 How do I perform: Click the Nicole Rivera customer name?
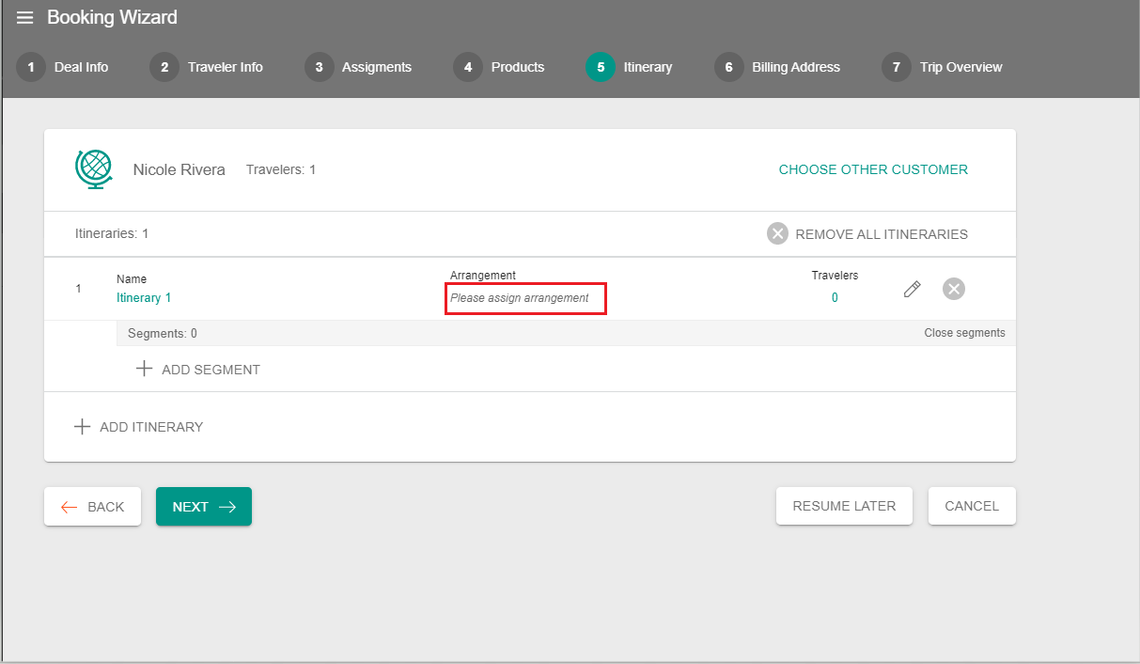[x=179, y=169]
